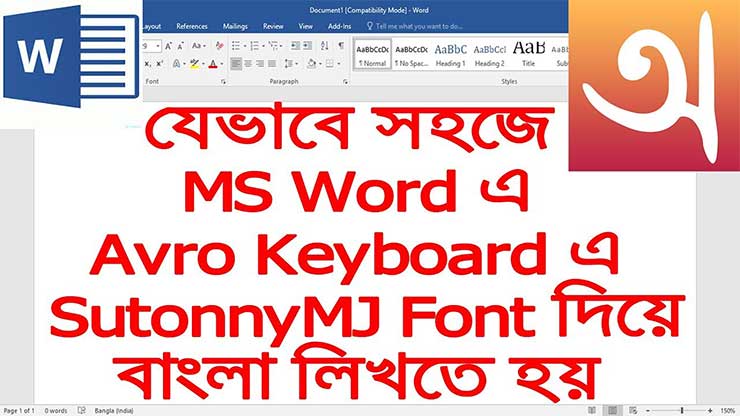Expand the Shading dropdown arrow
The width and height of the screenshot is (740, 416).
[320, 64]
